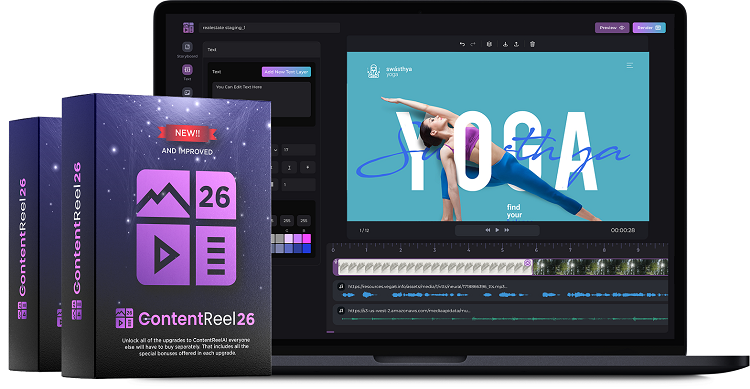Screen dimensions: 750x389
Task: Click the down arrow icon in canvas toolbar
Action: tap(505, 44)
